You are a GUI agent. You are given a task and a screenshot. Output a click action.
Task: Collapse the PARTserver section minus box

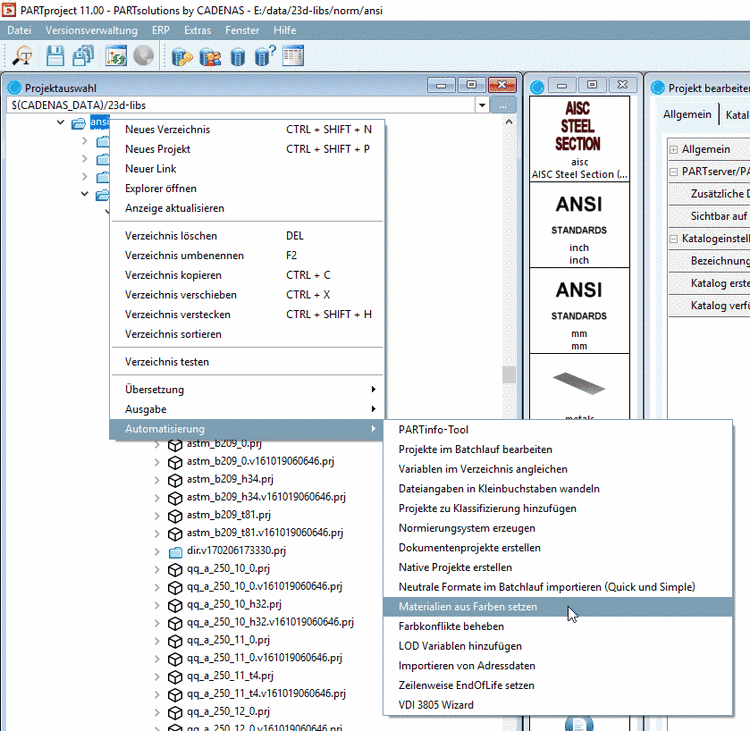[673, 171]
